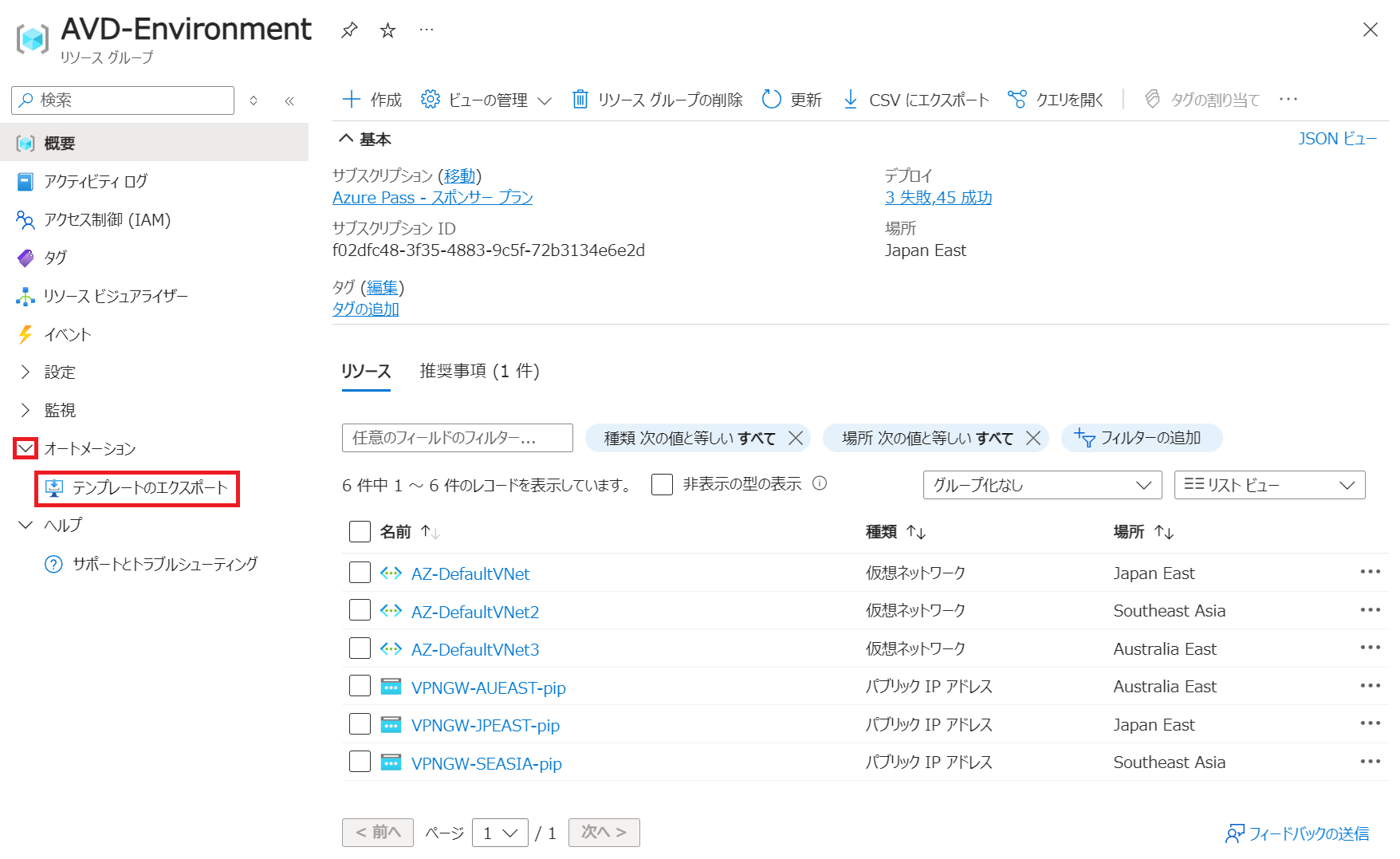This screenshot has height=859, width=1400.
Task: Click 任意のフィールドのフィルター input
Action: point(458,438)
